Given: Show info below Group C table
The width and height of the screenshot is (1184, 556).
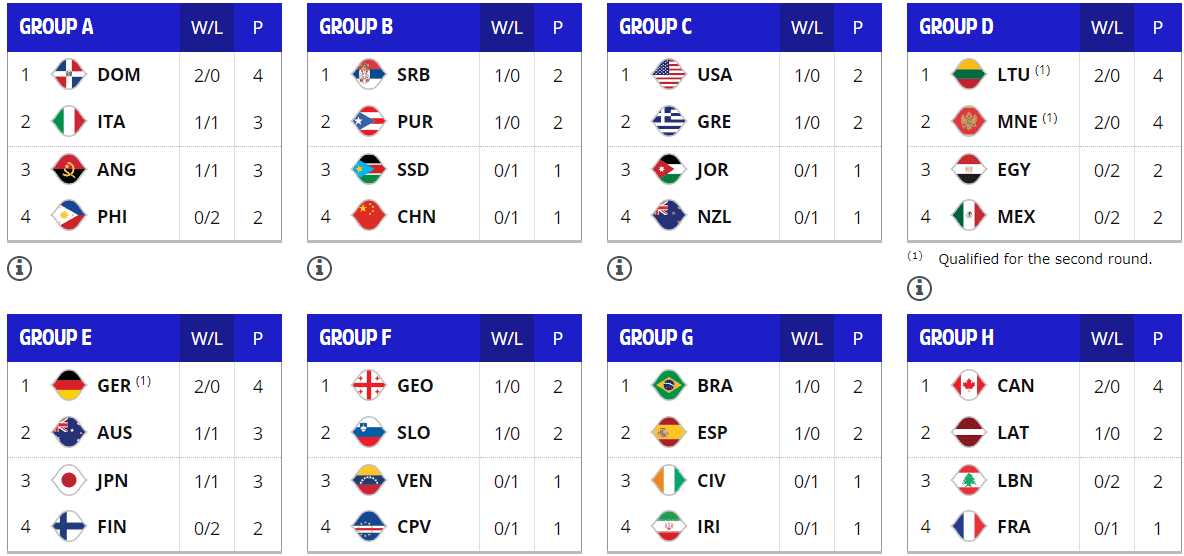Looking at the screenshot, I should [x=619, y=268].
